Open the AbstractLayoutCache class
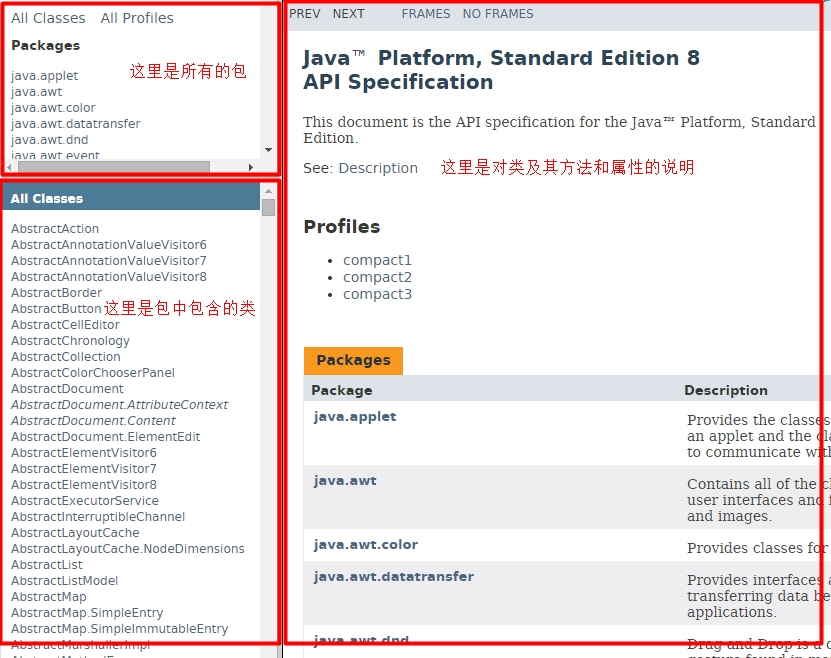831x658 pixels. 75,532
